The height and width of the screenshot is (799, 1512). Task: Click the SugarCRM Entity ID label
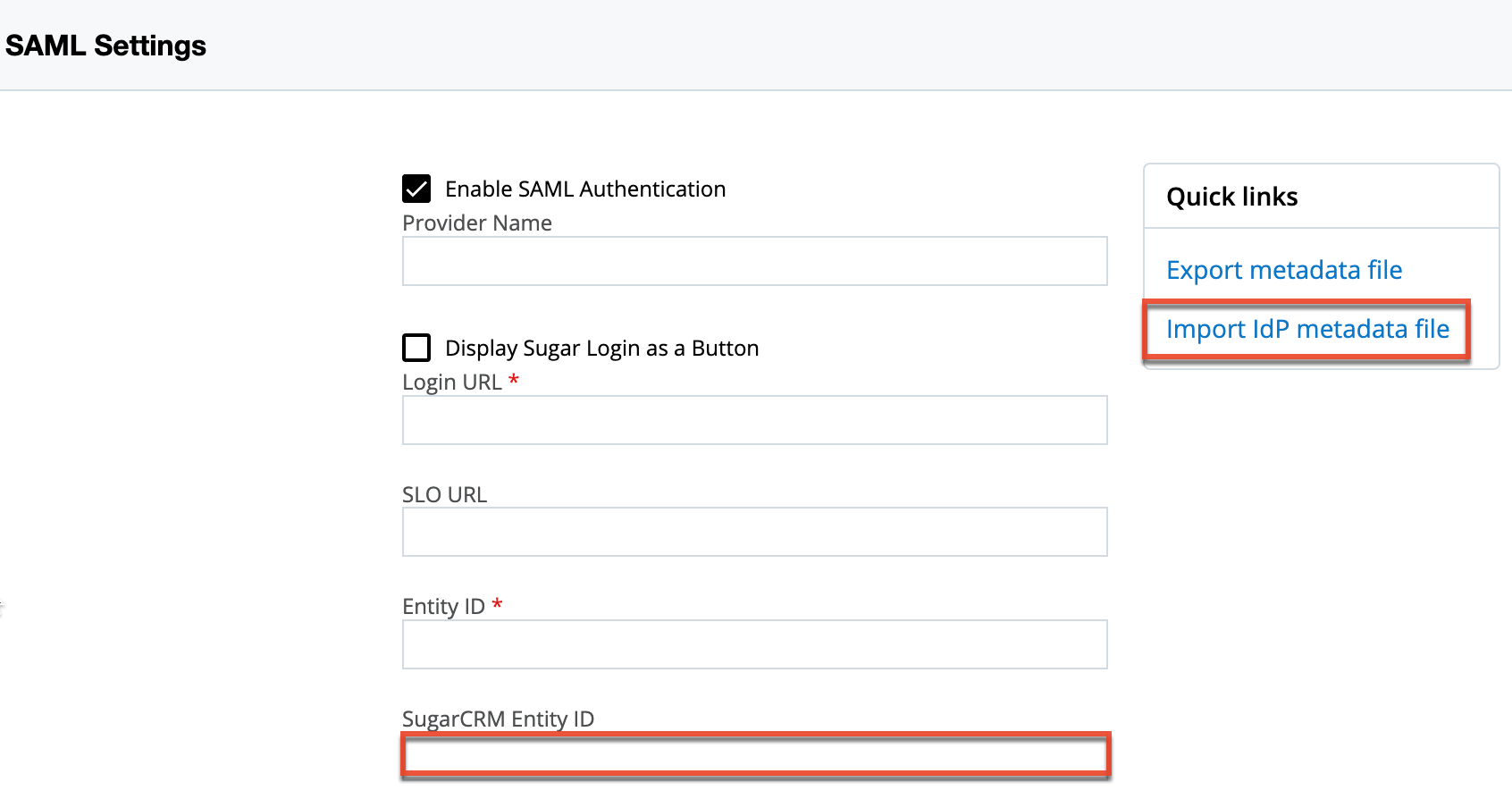(x=498, y=718)
